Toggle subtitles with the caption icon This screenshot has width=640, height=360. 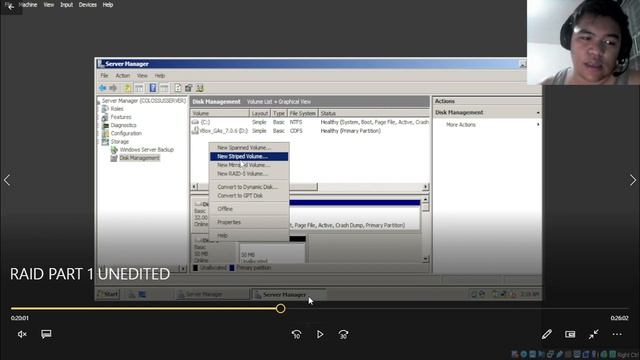coord(46,334)
